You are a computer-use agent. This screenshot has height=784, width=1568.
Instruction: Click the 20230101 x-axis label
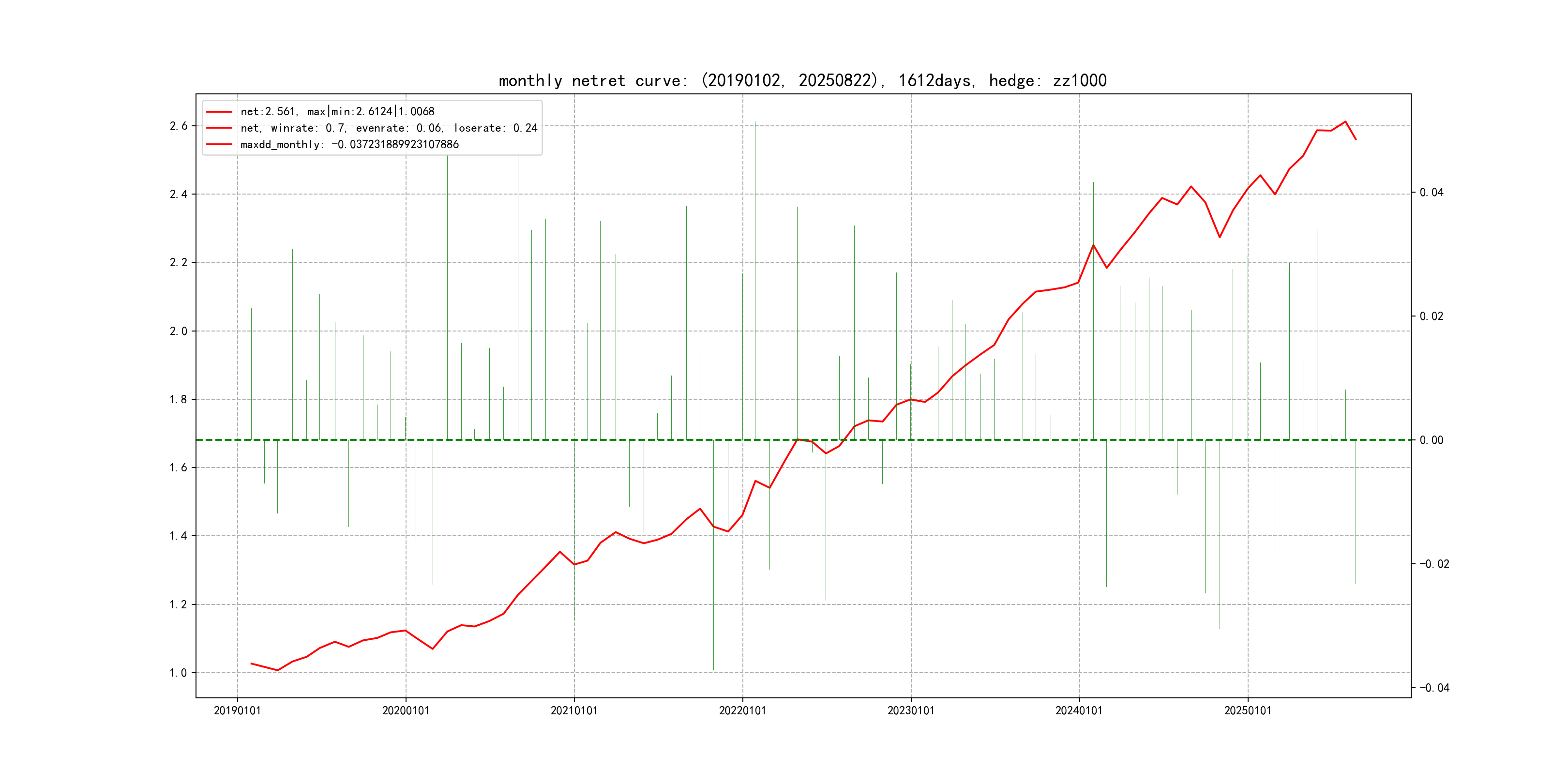[911, 710]
